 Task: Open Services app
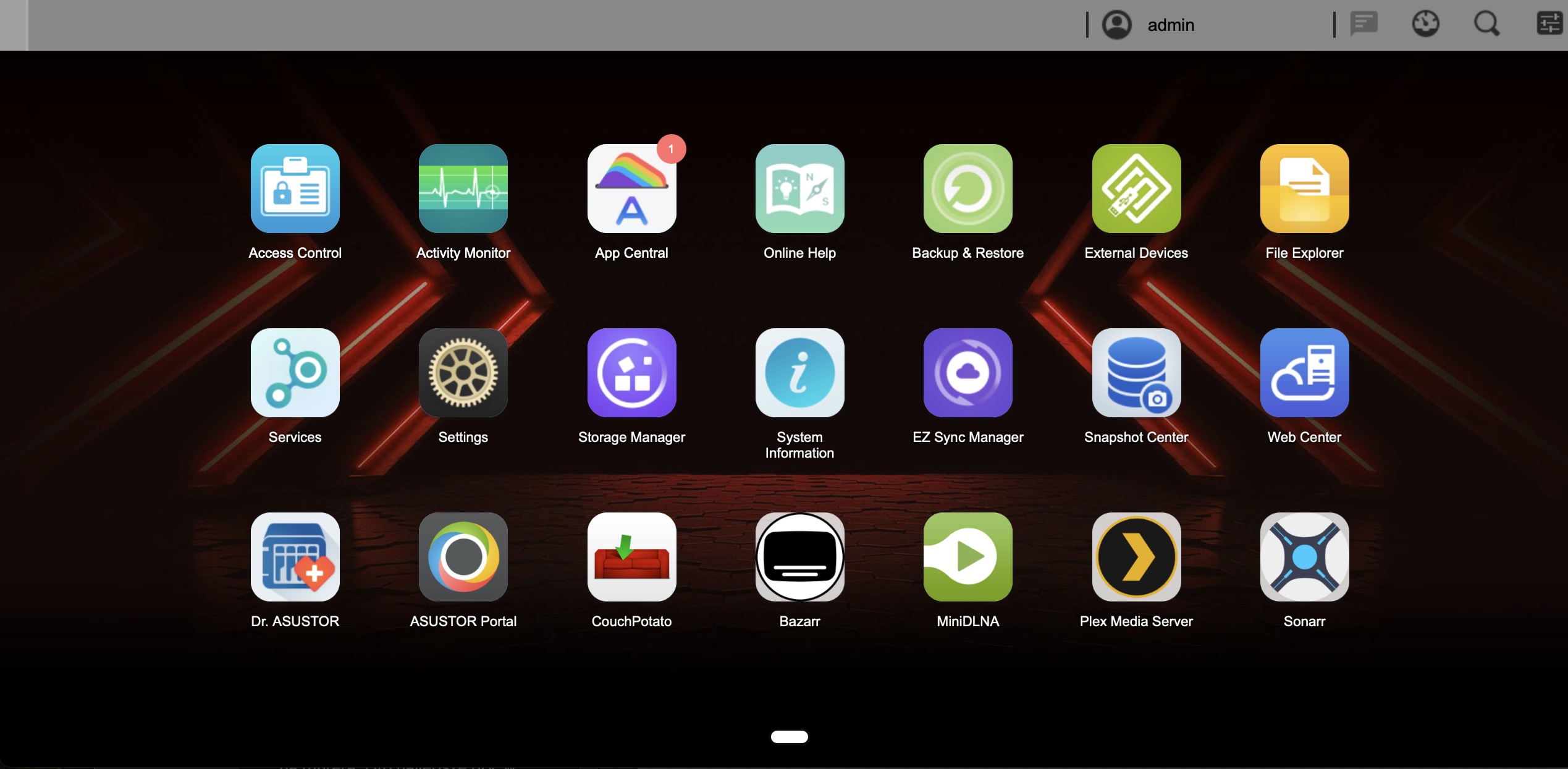pos(295,373)
